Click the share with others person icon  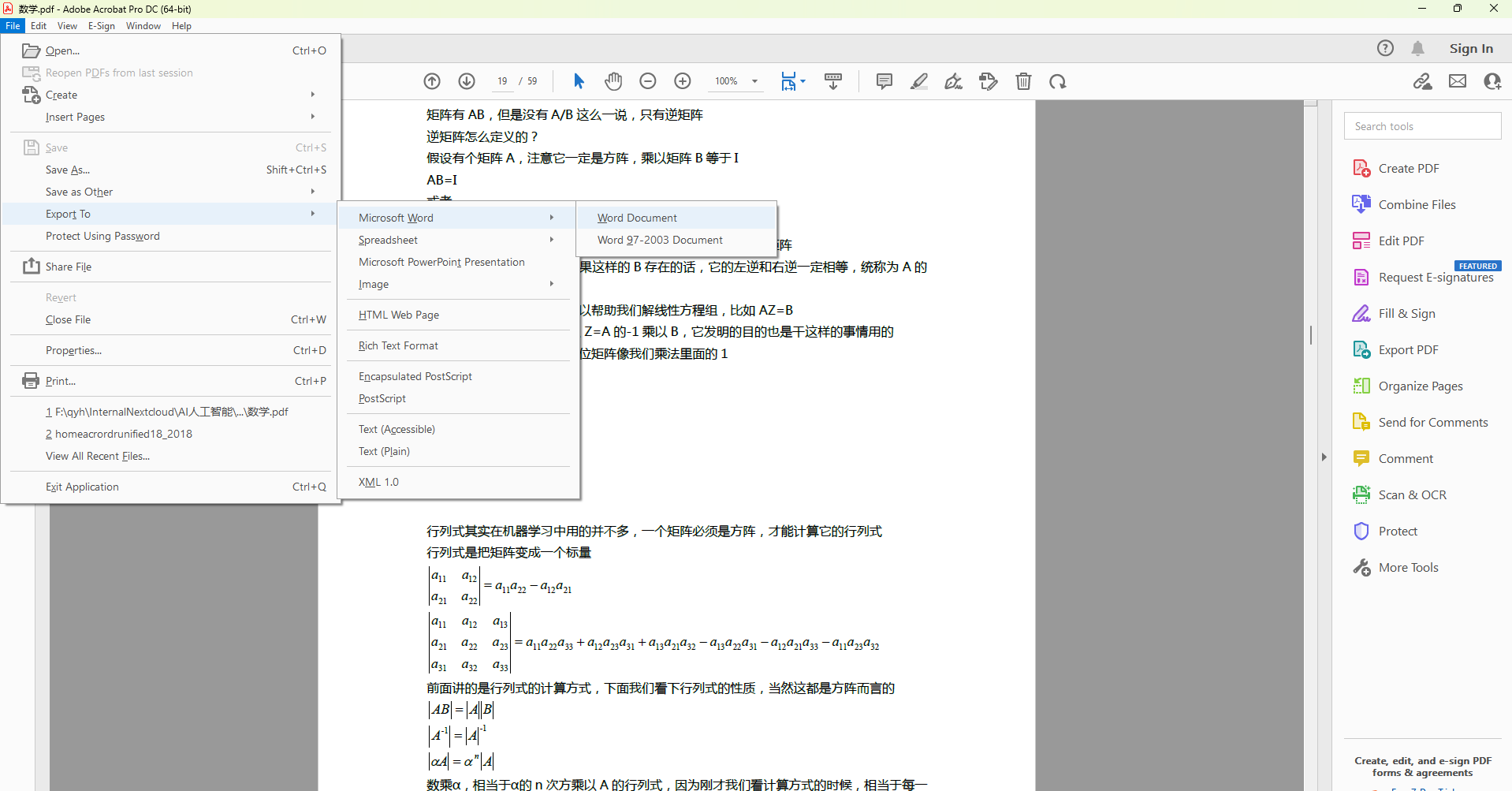(x=1492, y=81)
